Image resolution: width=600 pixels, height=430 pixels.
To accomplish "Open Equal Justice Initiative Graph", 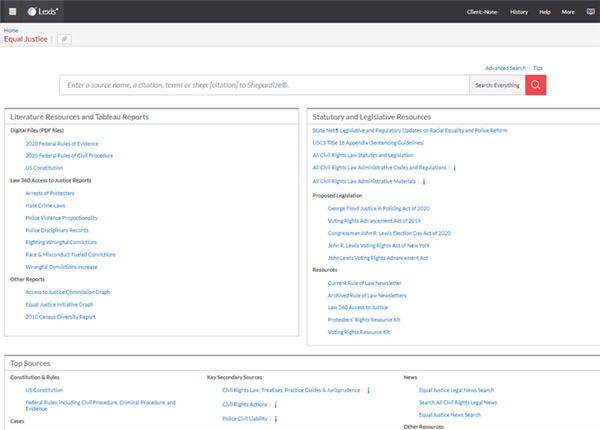I will [x=59, y=305].
